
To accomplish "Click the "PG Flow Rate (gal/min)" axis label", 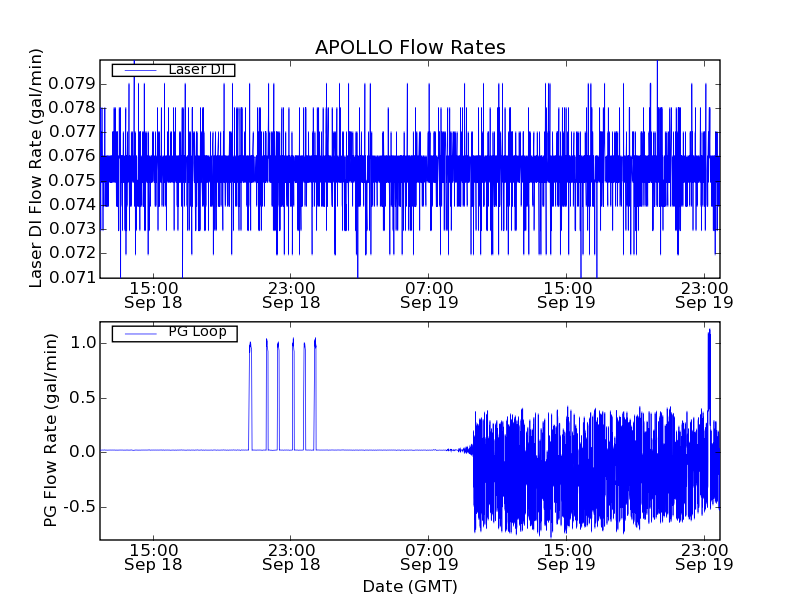I will (x=50, y=430).
